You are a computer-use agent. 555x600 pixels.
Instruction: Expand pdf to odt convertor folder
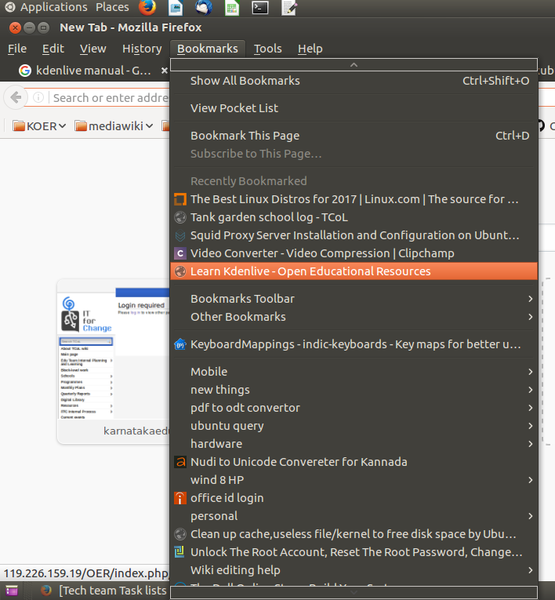click(x=354, y=408)
